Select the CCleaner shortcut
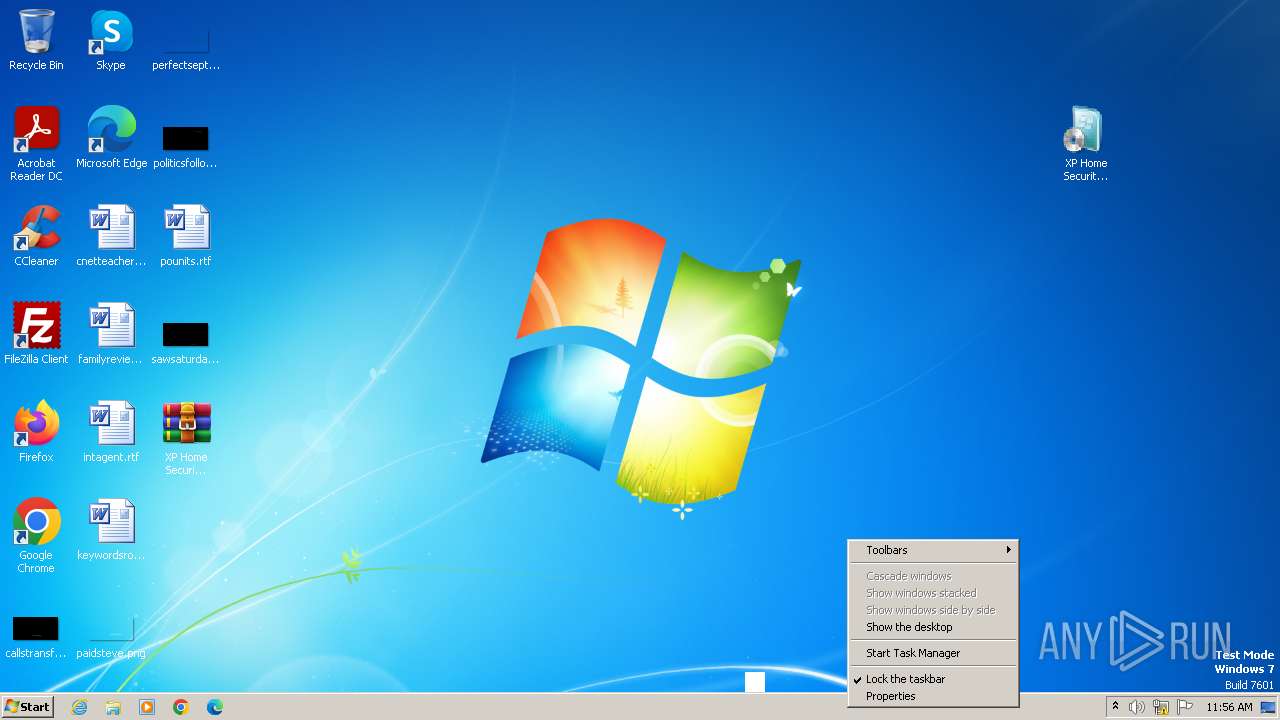This screenshot has width=1280, height=720. click(36, 236)
